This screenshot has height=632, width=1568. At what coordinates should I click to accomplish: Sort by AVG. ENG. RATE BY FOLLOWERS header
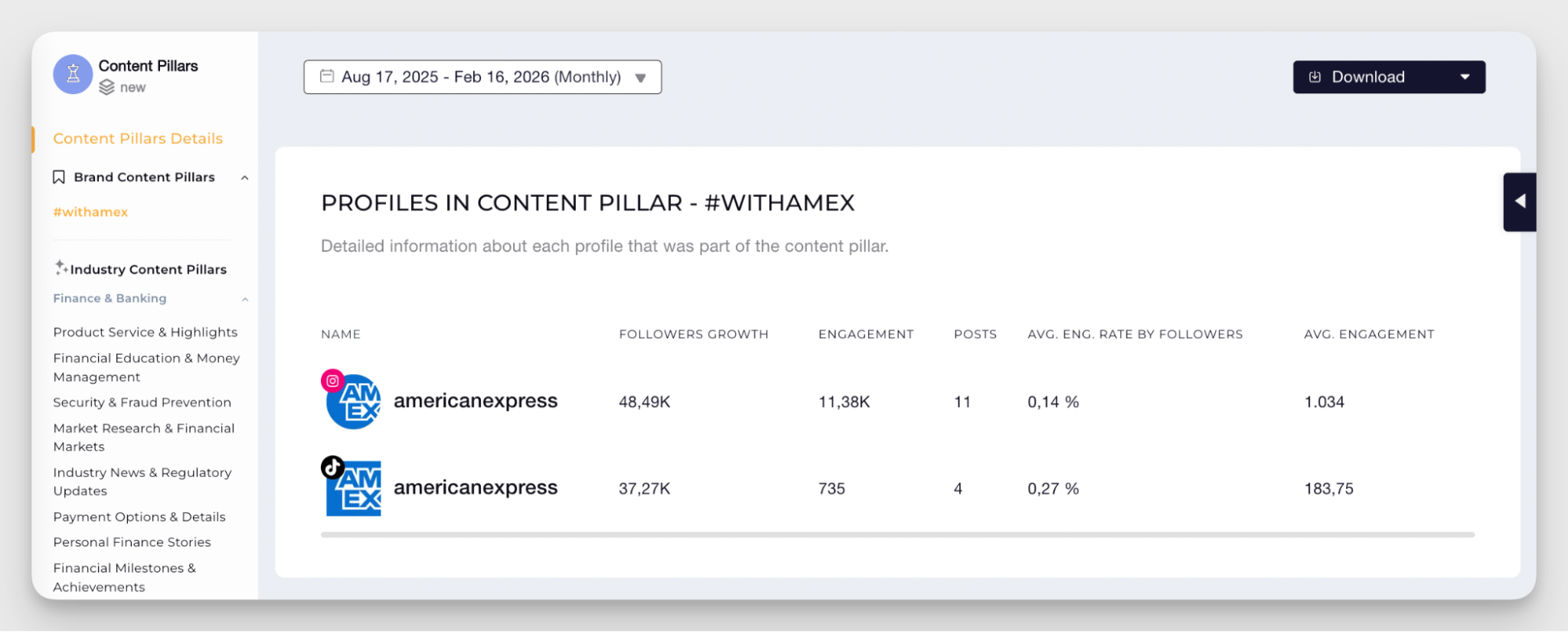coord(1135,334)
